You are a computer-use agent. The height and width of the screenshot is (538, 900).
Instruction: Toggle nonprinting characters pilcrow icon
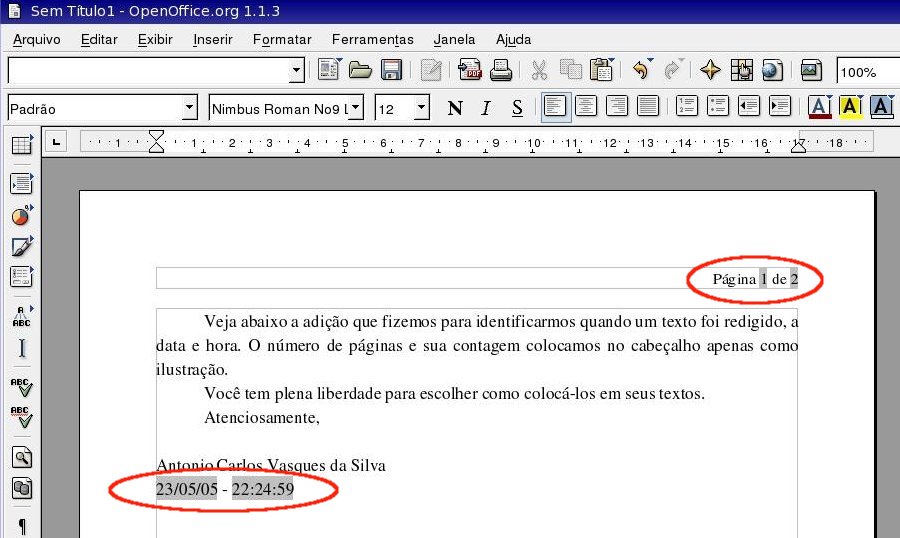tap(21, 525)
